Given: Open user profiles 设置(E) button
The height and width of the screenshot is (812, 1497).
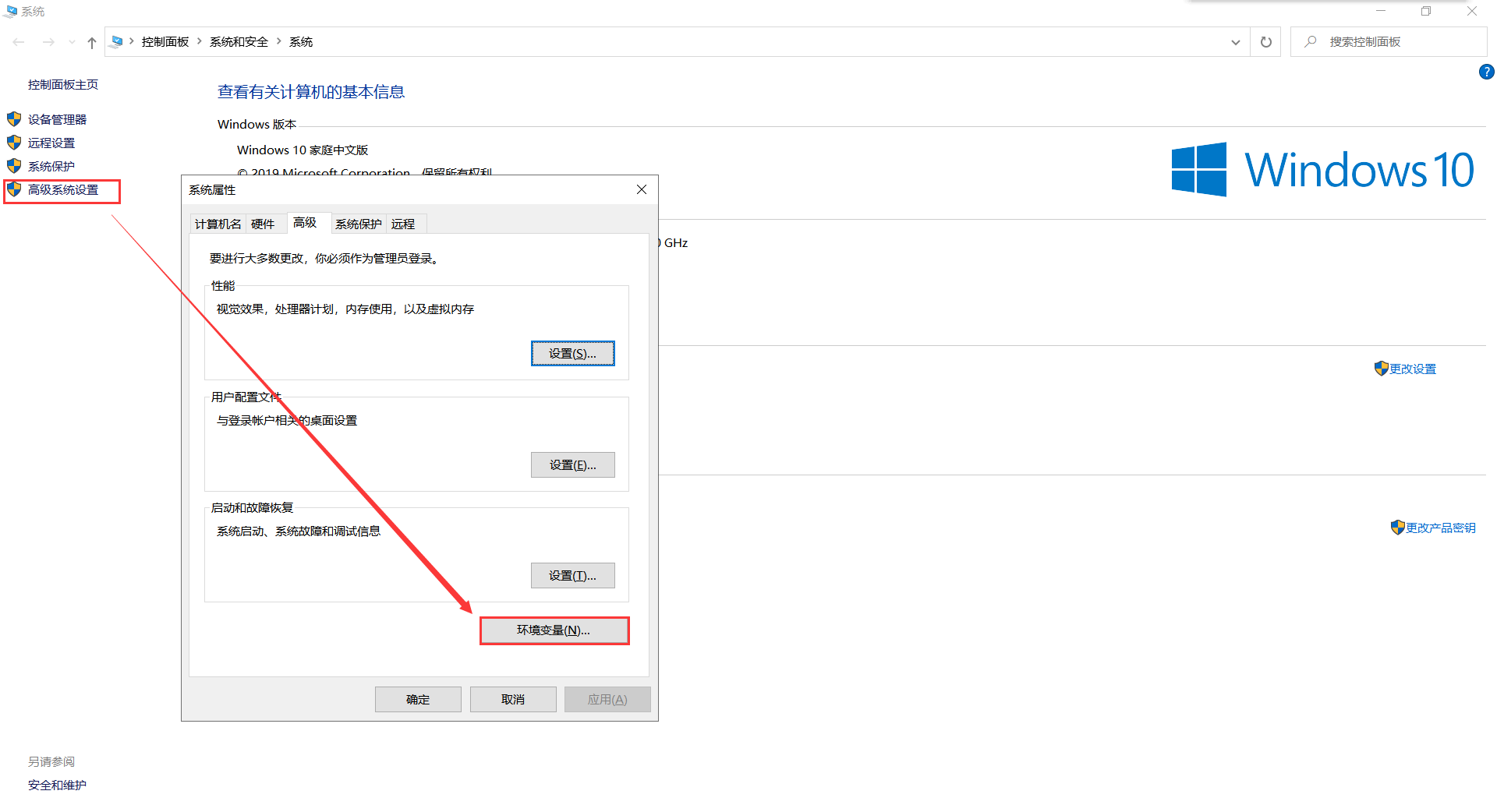Looking at the screenshot, I should (573, 465).
